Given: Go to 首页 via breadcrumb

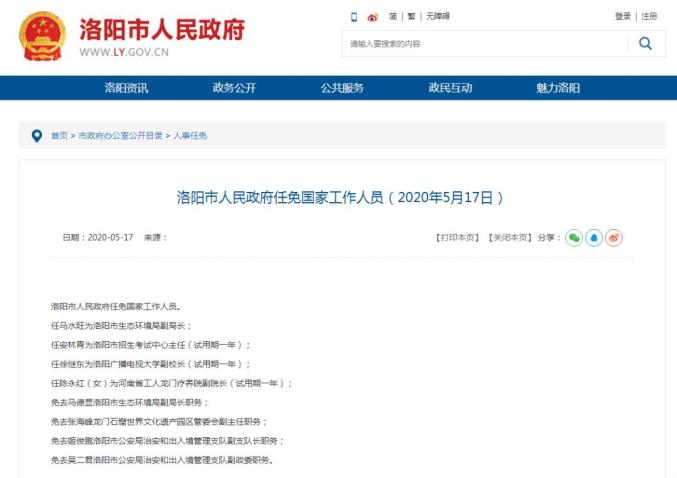Looking at the screenshot, I should [x=60, y=136].
